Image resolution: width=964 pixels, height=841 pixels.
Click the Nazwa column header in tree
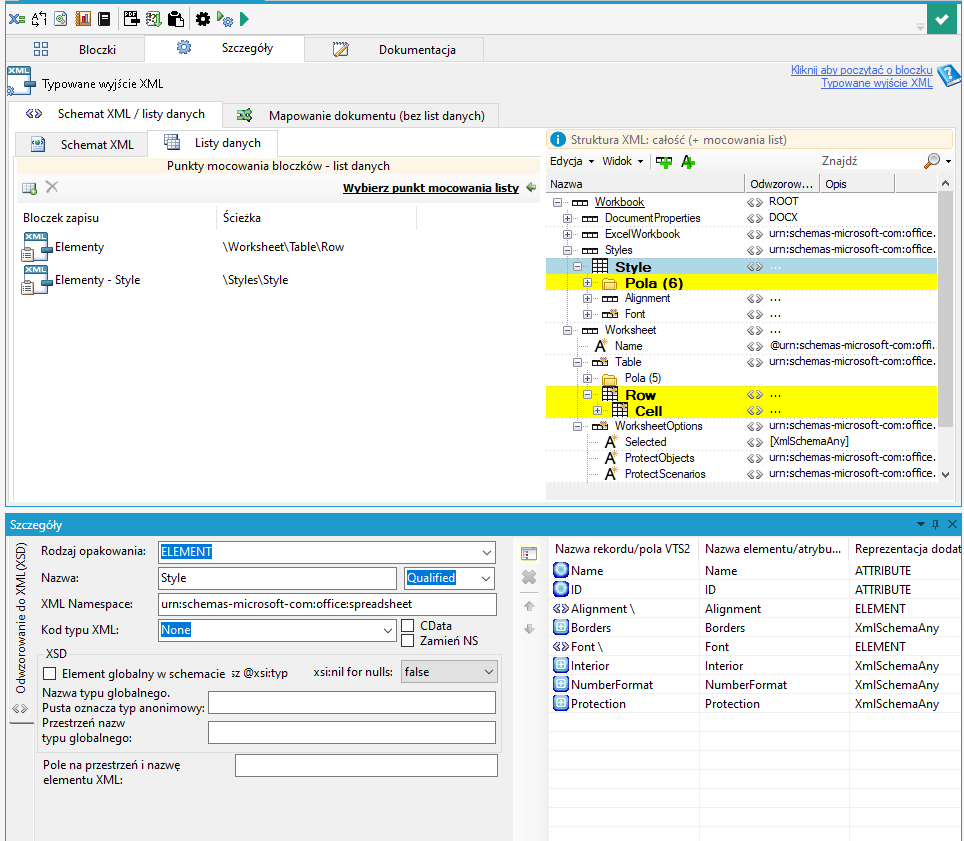point(646,184)
